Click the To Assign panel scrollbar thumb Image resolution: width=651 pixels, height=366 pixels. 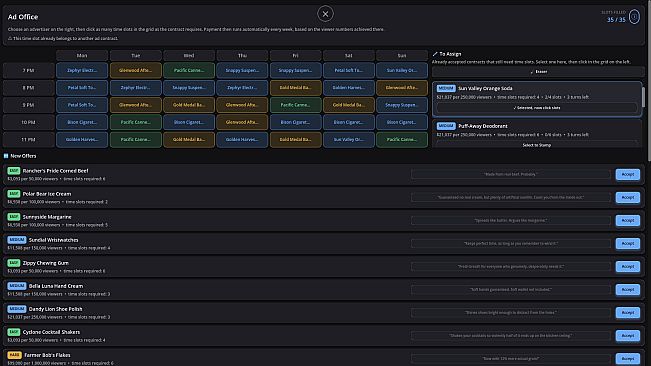(x=644, y=97)
